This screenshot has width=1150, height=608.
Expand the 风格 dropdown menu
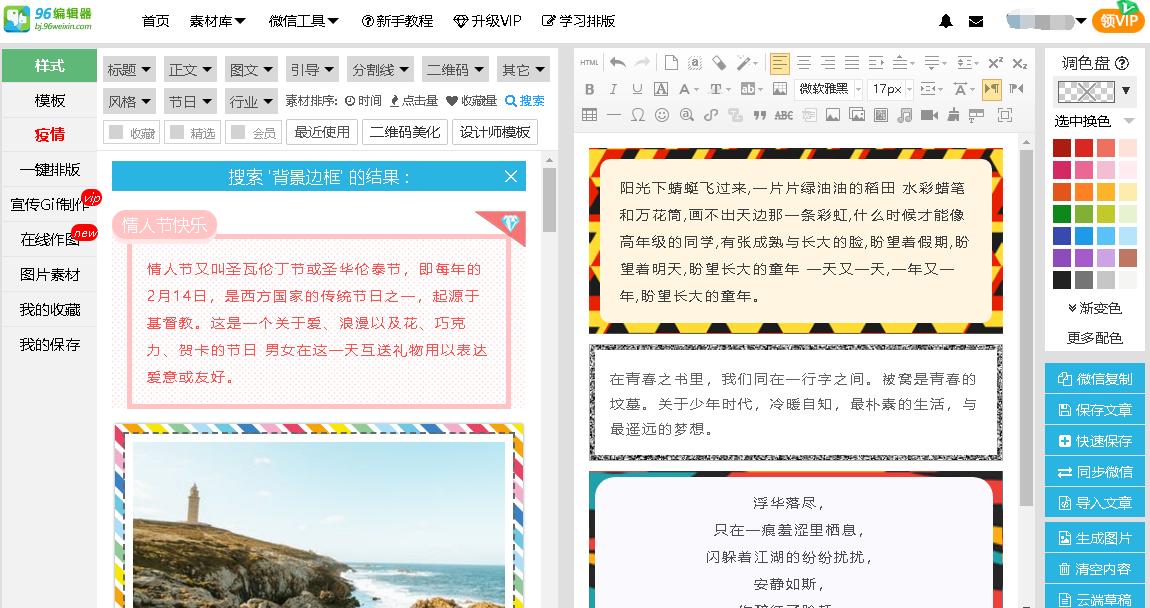click(131, 100)
